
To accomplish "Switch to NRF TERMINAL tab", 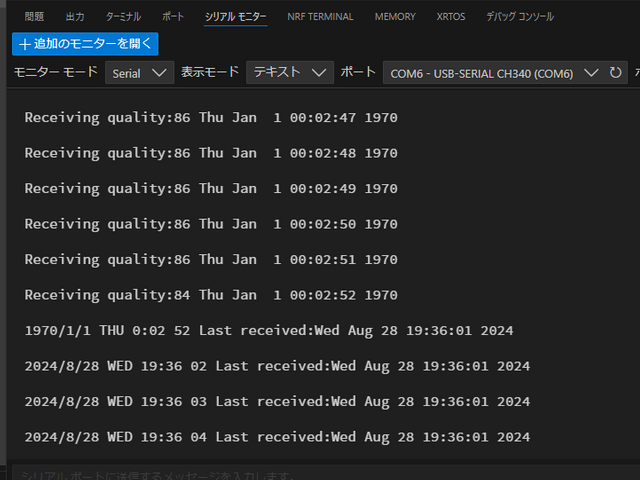I will click(320, 17).
